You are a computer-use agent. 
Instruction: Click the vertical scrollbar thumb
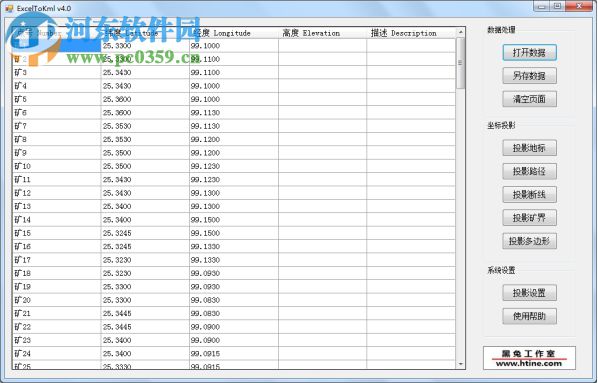(x=460, y=63)
